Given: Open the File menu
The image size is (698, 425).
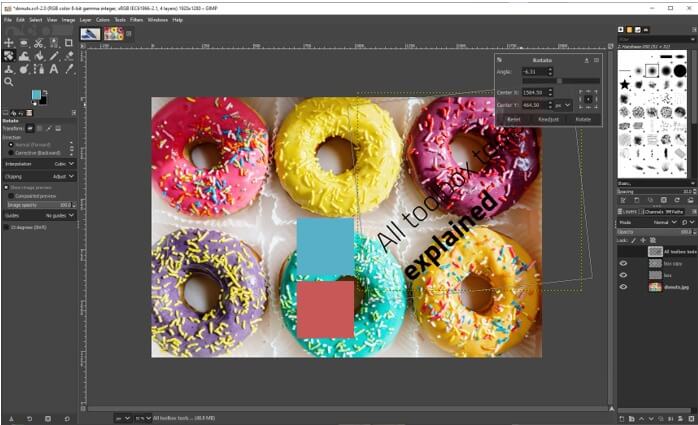Looking at the screenshot, I should pos(8,20).
